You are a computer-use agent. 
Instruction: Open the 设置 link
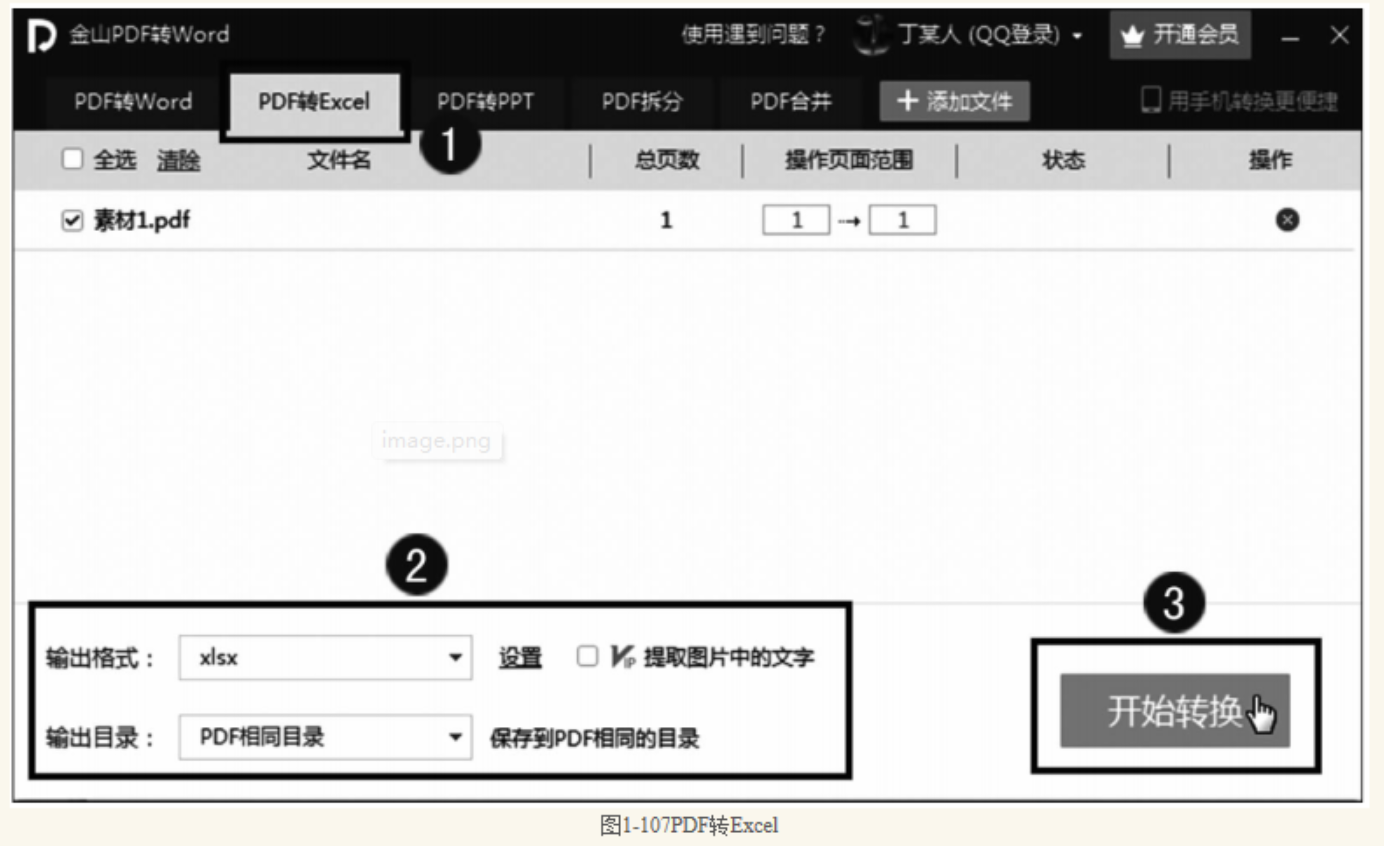click(x=520, y=658)
